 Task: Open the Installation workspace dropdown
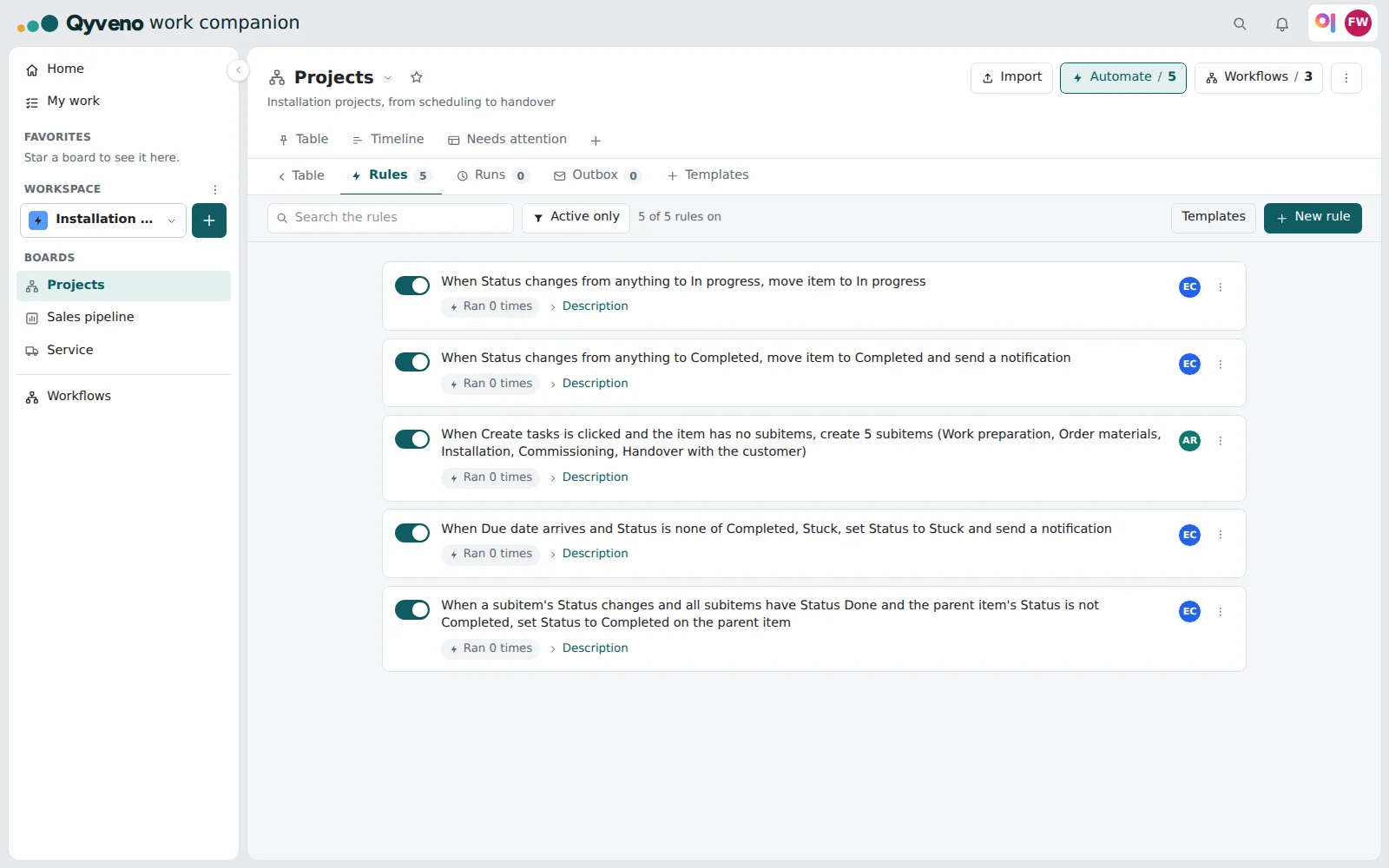103,220
